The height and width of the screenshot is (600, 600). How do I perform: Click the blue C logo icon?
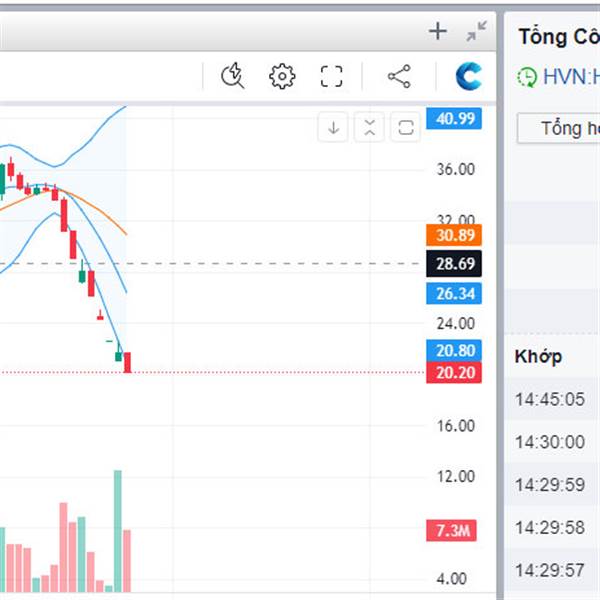pos(468,76)
